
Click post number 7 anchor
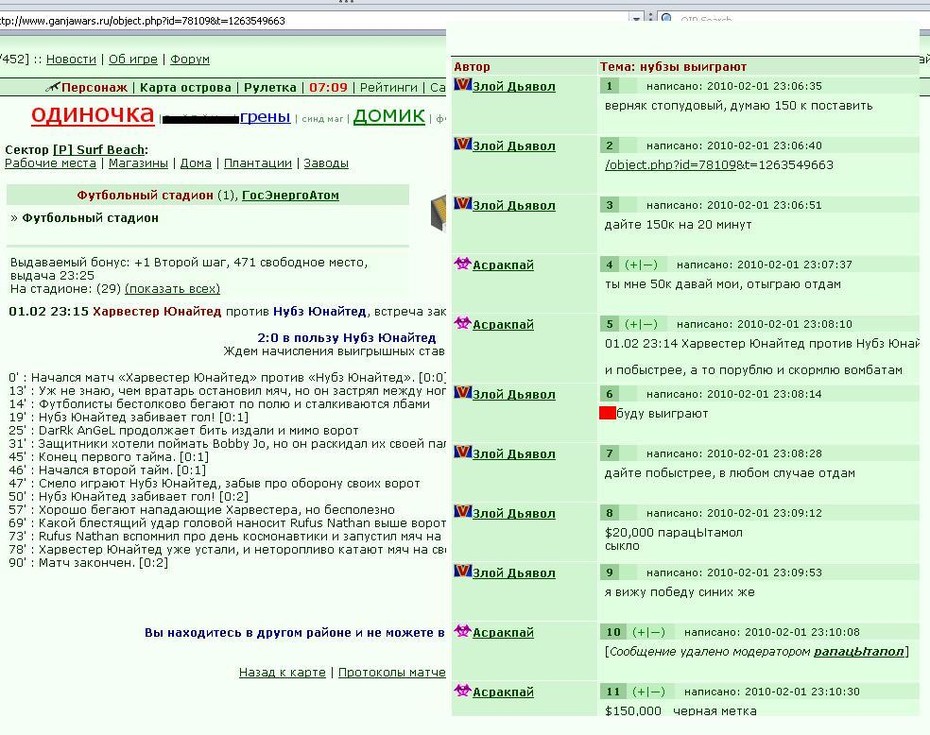point(609,454)
